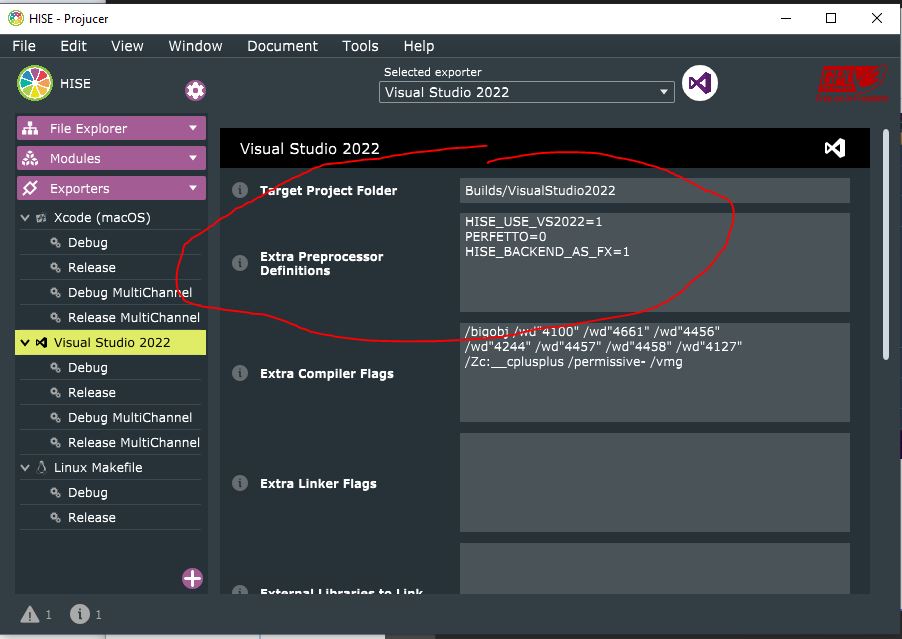Minimize the Projucer window
This screenshot has height=639, width=902.
(786, 18)
